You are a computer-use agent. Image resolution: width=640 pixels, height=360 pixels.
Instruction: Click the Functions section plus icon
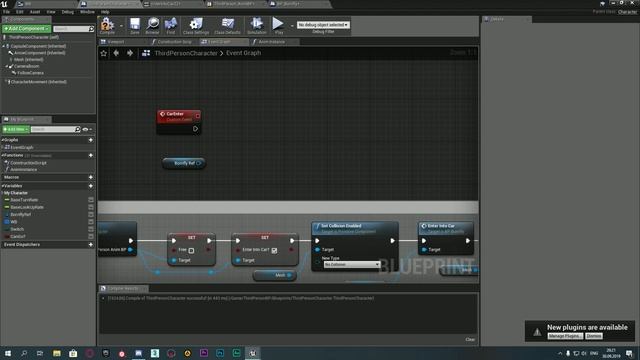point(91,156)
